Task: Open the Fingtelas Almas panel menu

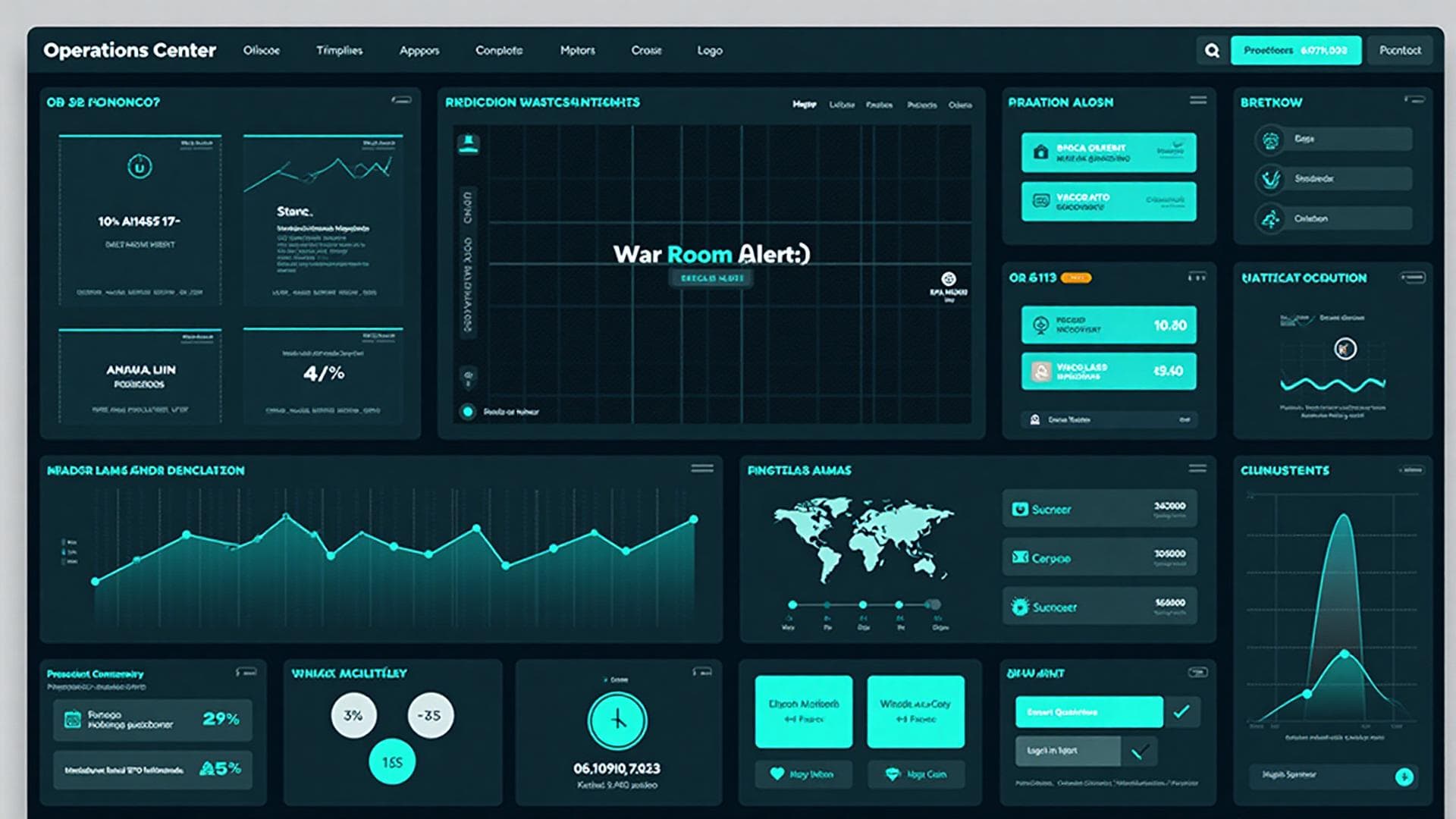Action: coord(1197,469)
